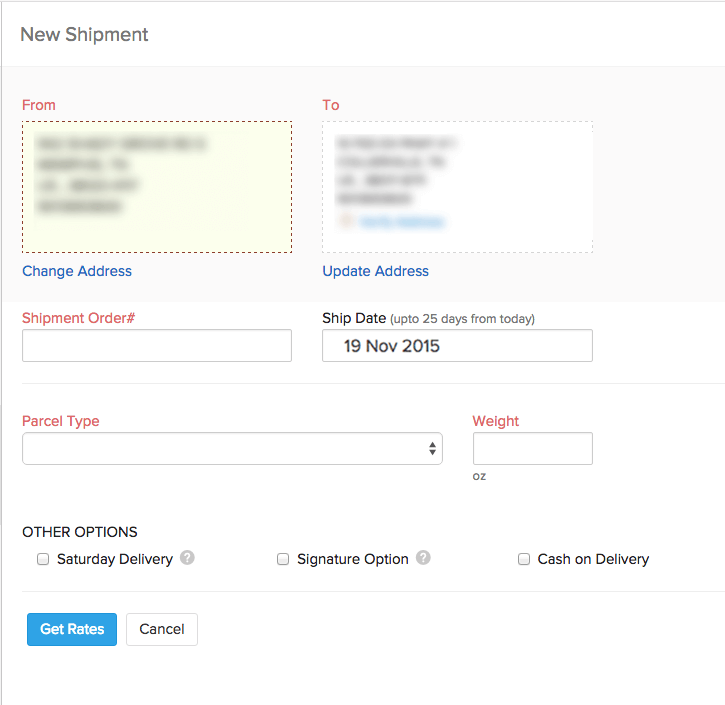Screen dimensions: 725x705
Task: Cancel the new shipment
Action: (x=162, y=629)
